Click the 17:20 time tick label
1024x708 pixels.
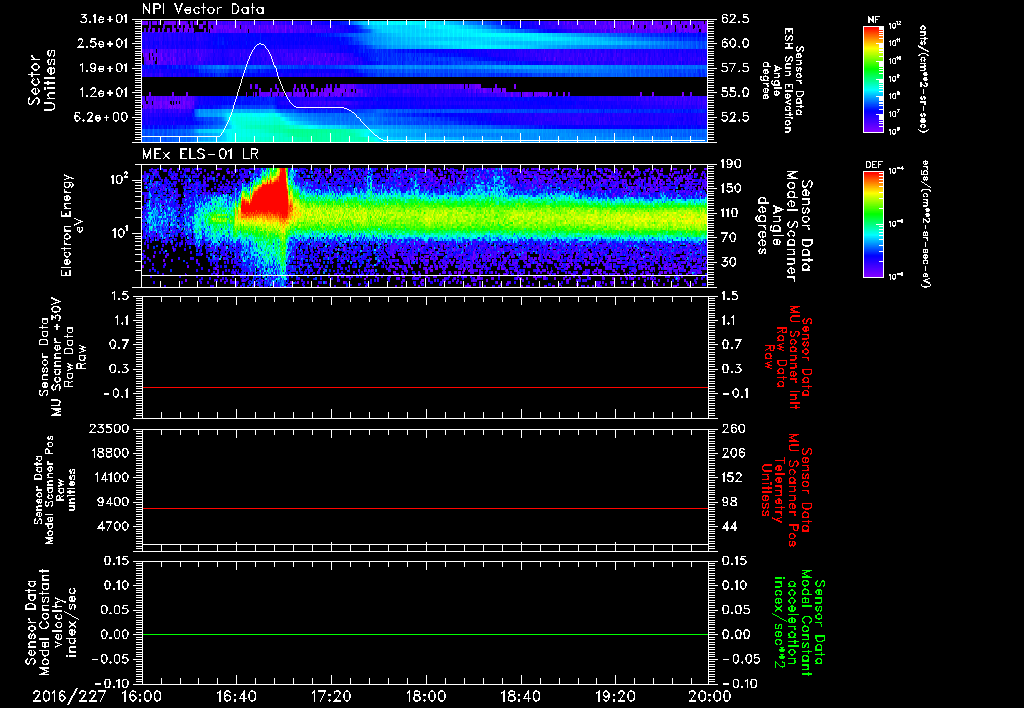(x=331, y=696)
